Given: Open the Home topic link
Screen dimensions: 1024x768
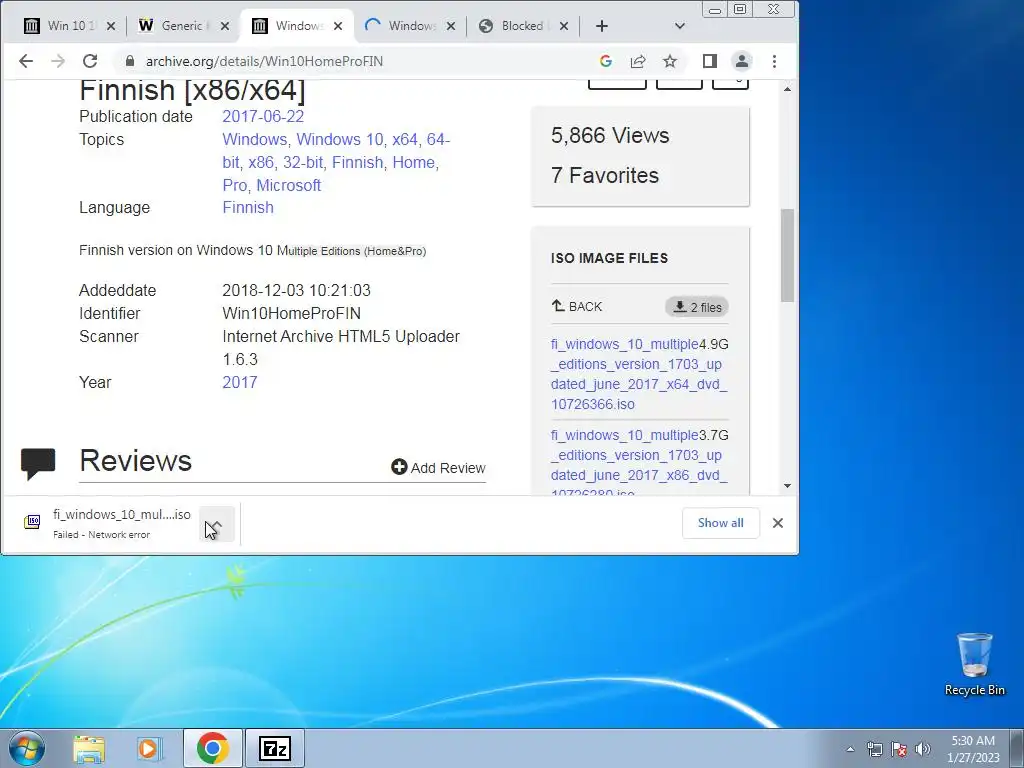Looking at the screenshot, I should pyautogui.click(x=415, y=162).
